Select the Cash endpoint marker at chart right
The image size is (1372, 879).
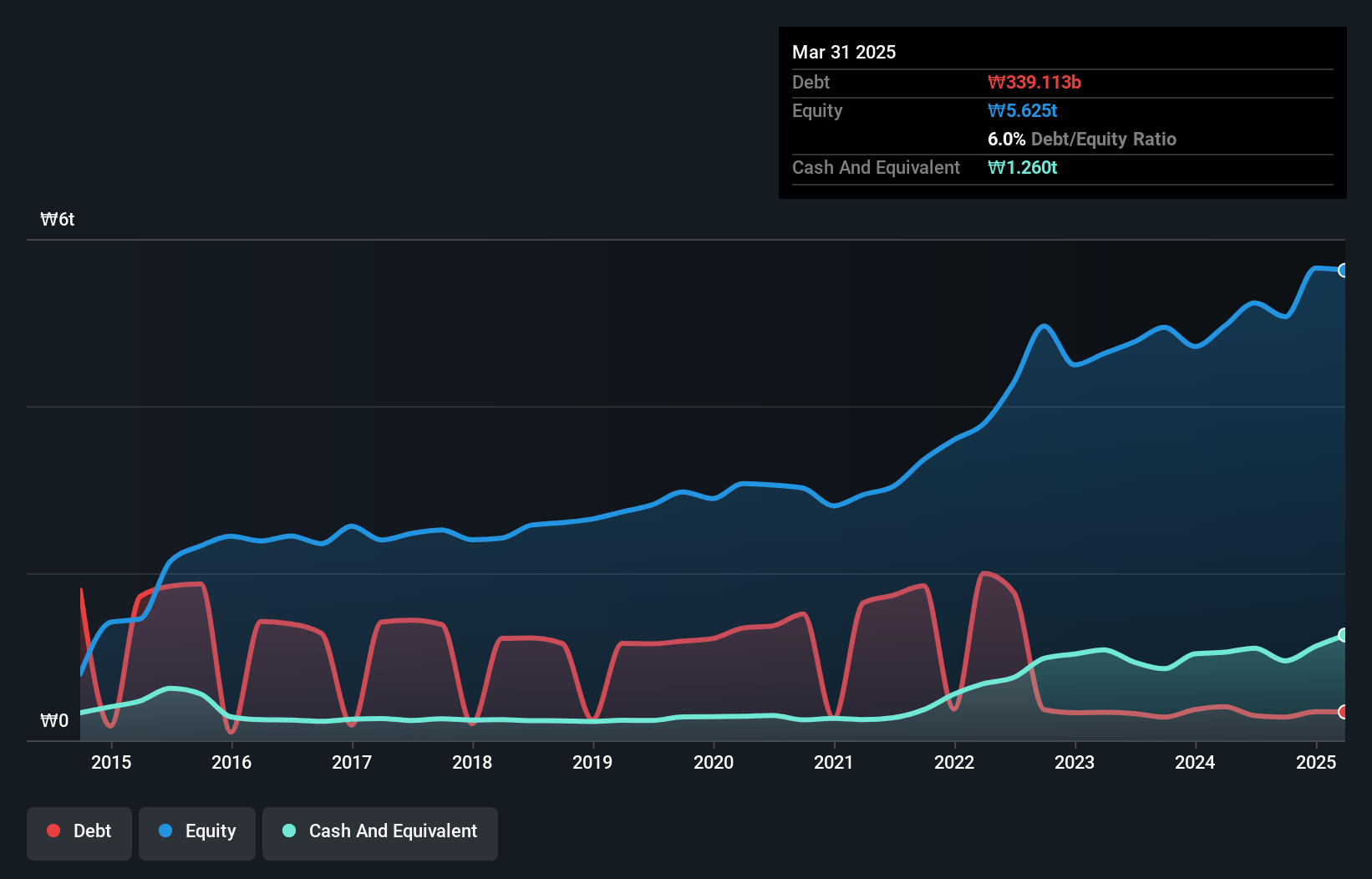(x=1343, y=635)
